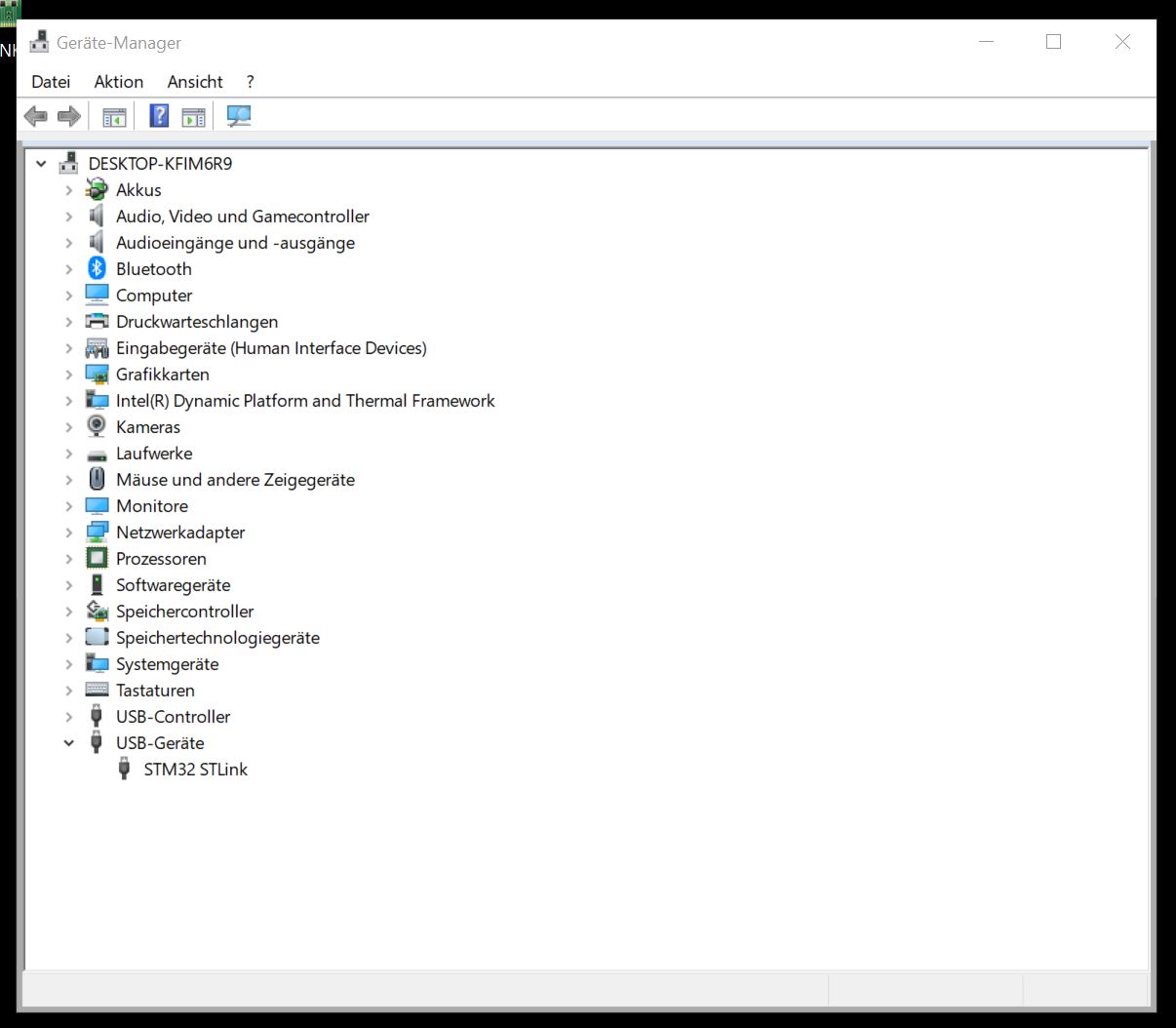Image resolution: width=1176 pixels, height=1028 pixels.
Task: Click show/hide console tree toolbar icon
Action: click(114, 117)
